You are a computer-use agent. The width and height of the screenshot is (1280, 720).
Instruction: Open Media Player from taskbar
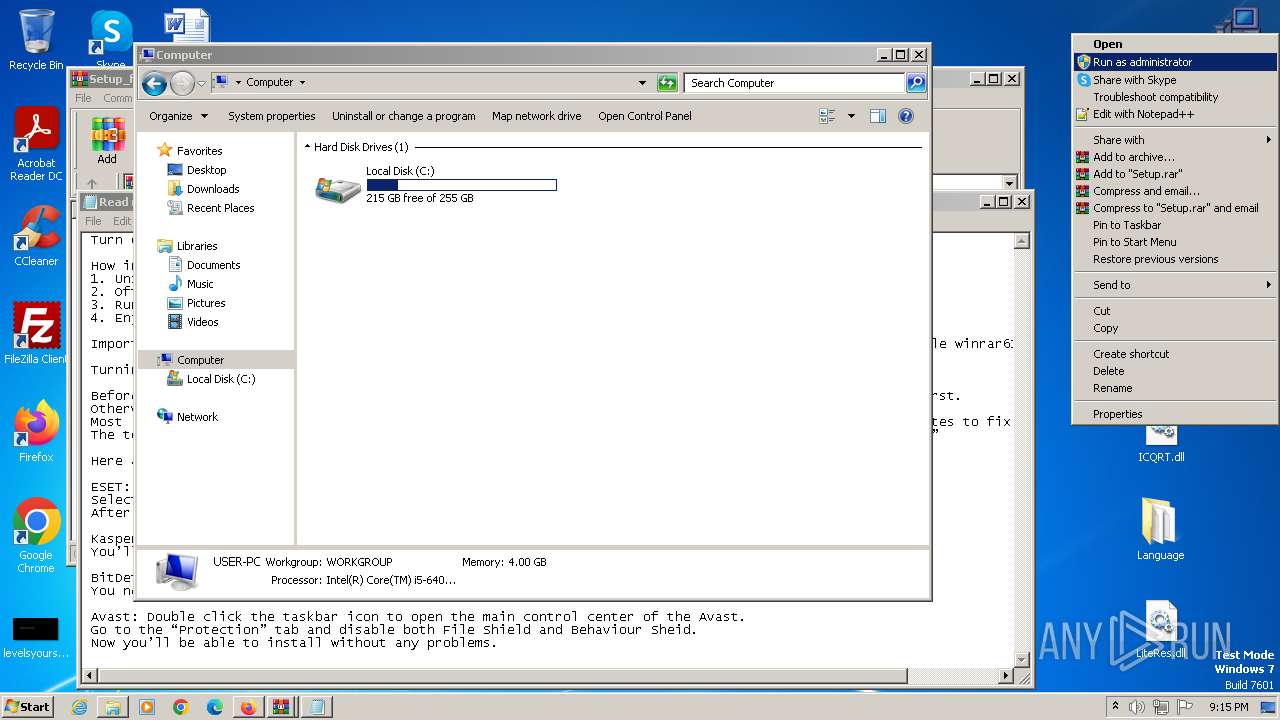[x=147, y=707]
